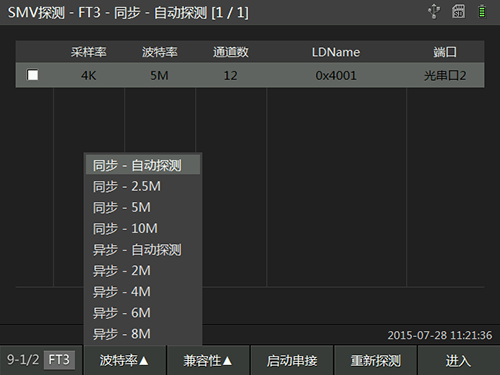Choose 异步 - 8M baud rate

click(143, 334)
